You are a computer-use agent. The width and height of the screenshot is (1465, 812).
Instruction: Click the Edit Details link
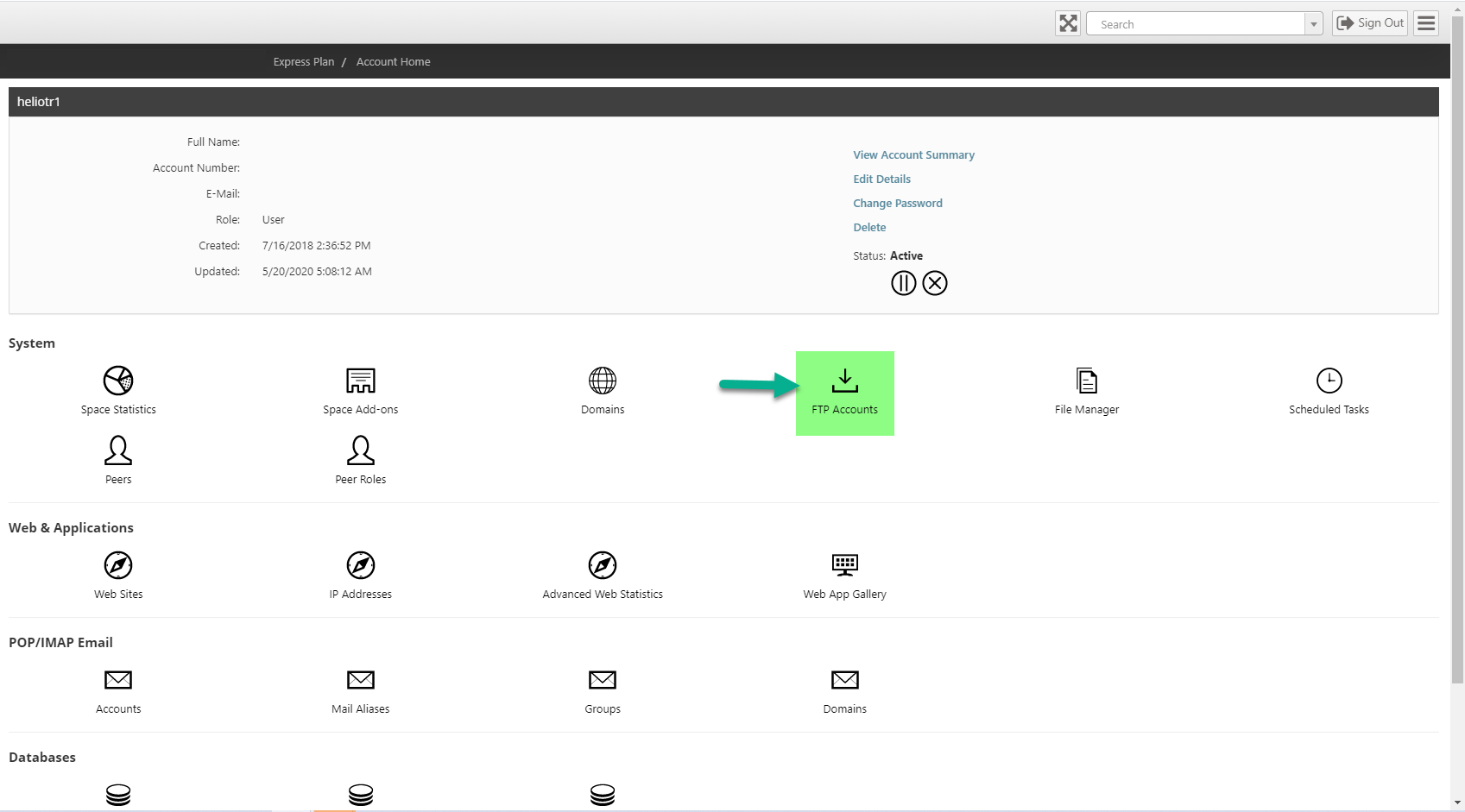pyautogui.click(x=881, y=179)
